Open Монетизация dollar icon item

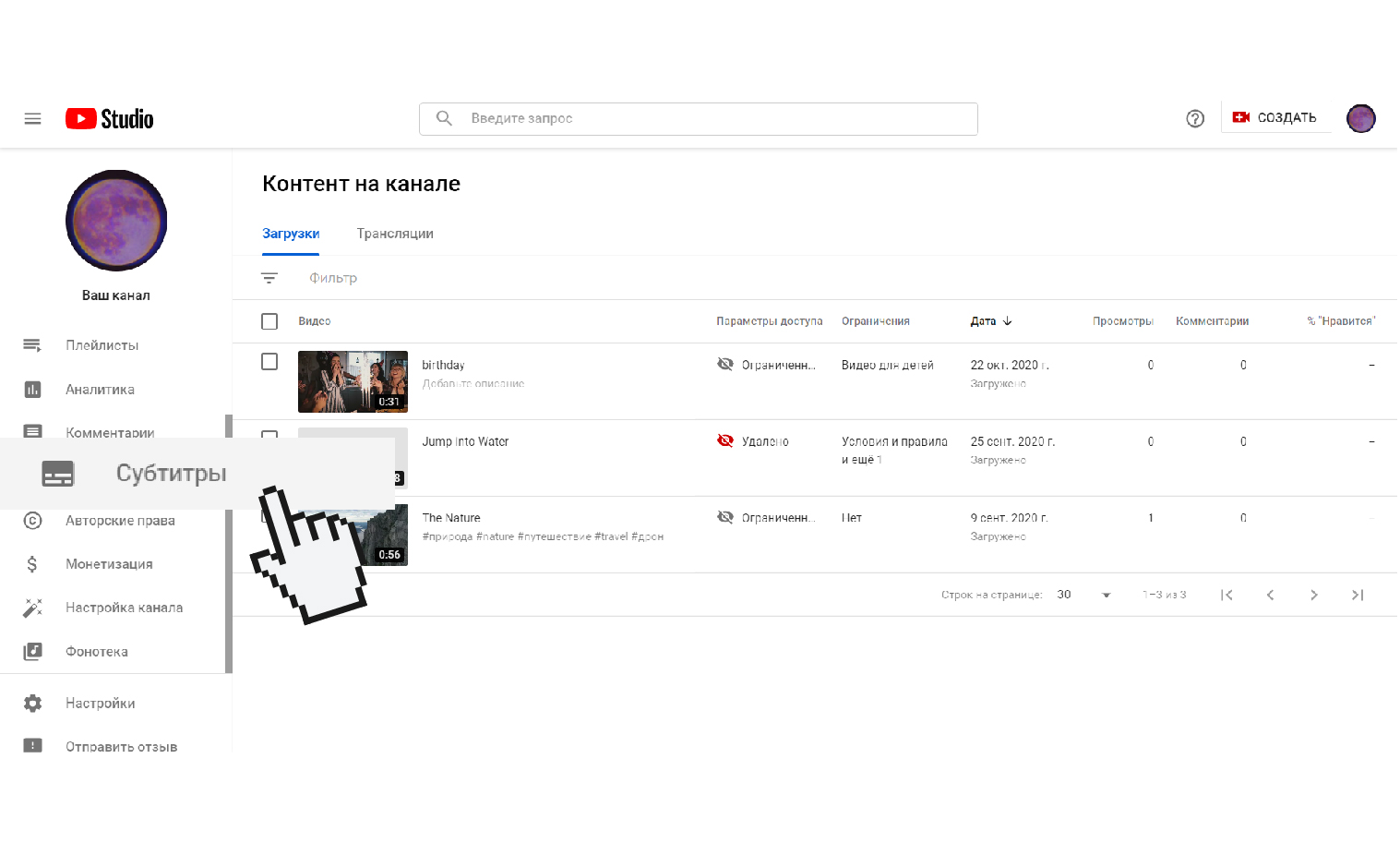pos(33,564)
